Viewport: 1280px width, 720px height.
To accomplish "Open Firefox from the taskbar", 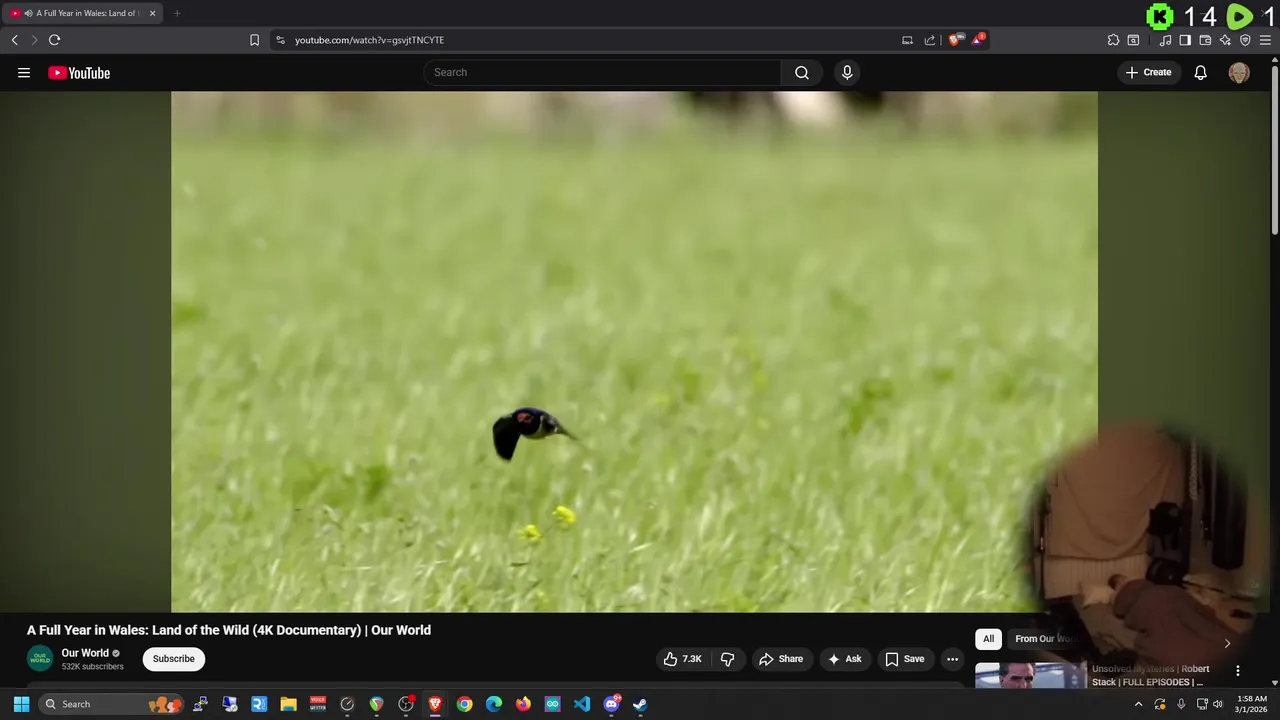I will (523, 704).
